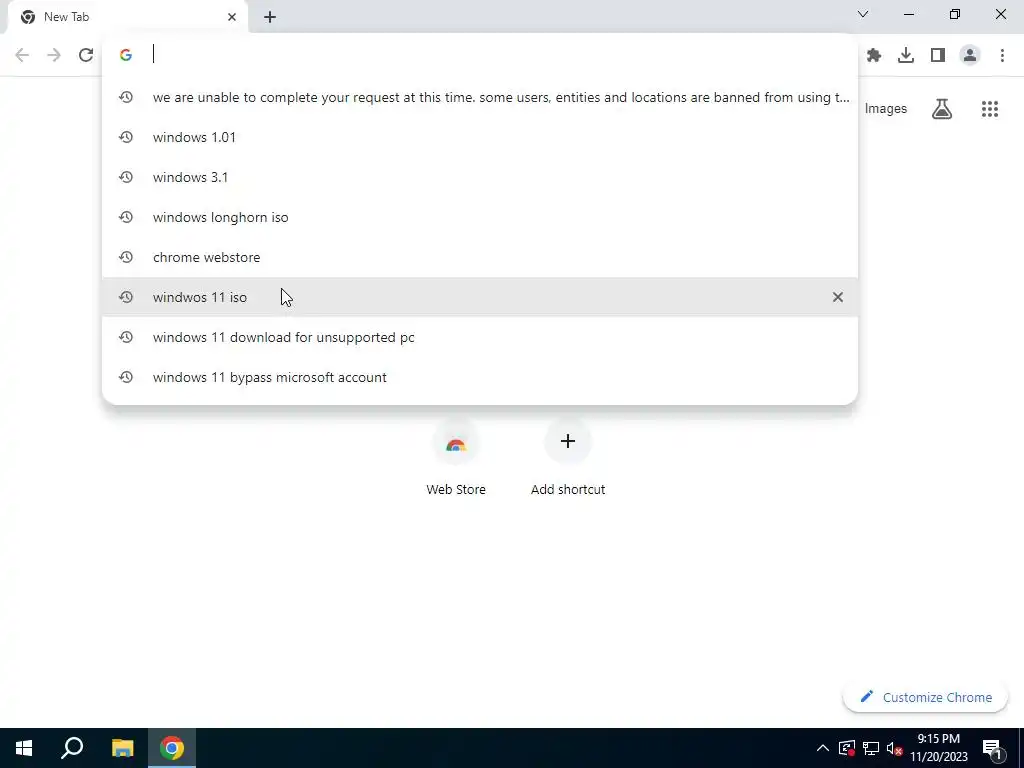Show hidden system tray icons
Viewport: 1024px width, 768px height.
tap(823, 748)
